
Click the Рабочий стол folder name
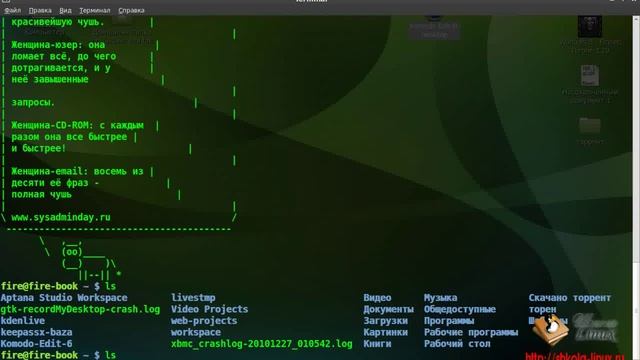coord(457,344)
